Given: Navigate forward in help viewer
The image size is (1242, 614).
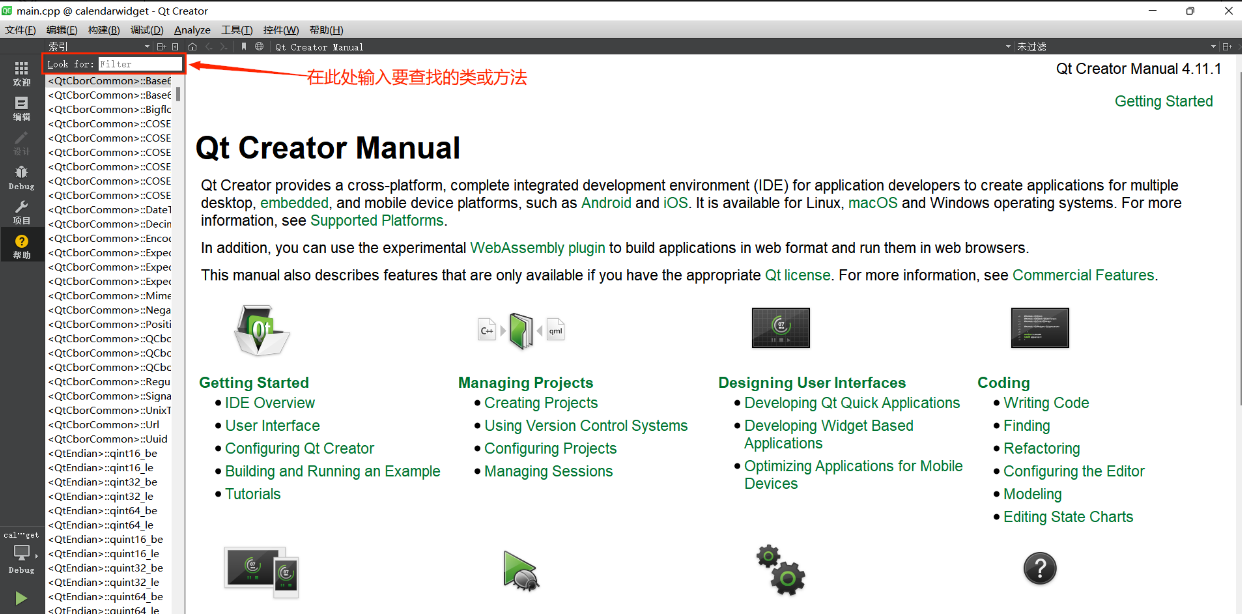Looking at the screenshot, I should coord(225,46).
